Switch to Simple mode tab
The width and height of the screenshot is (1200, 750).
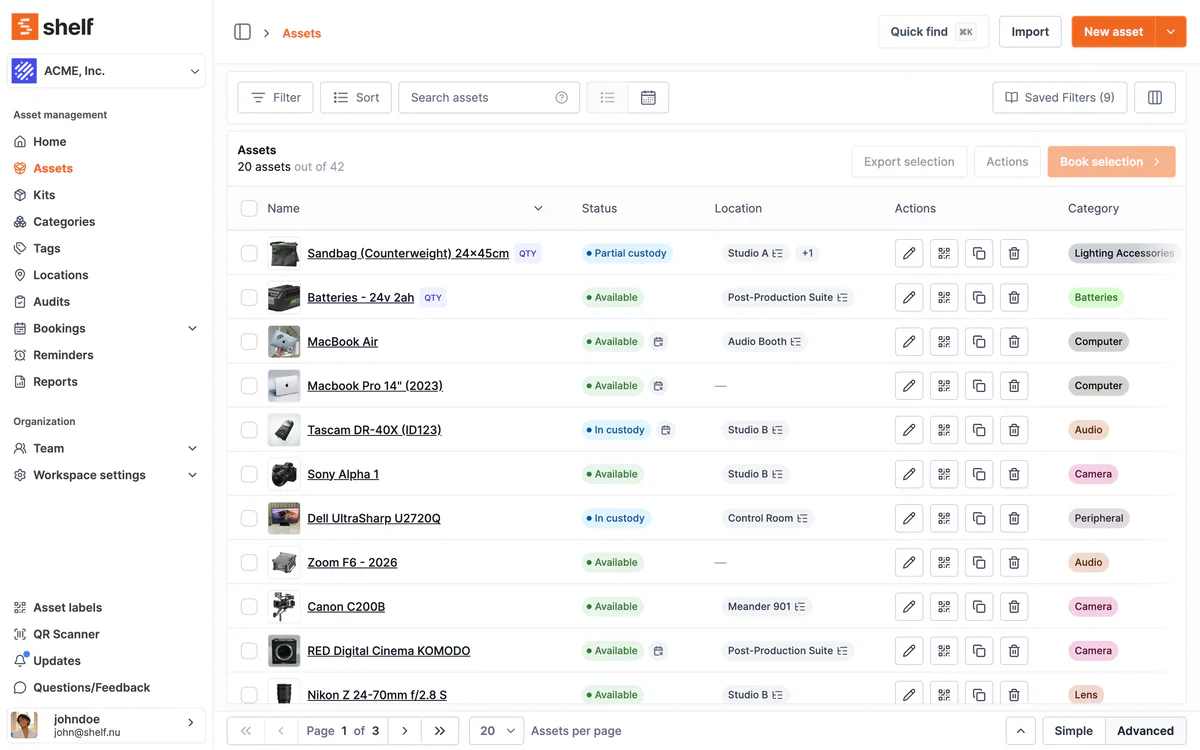1073,731
